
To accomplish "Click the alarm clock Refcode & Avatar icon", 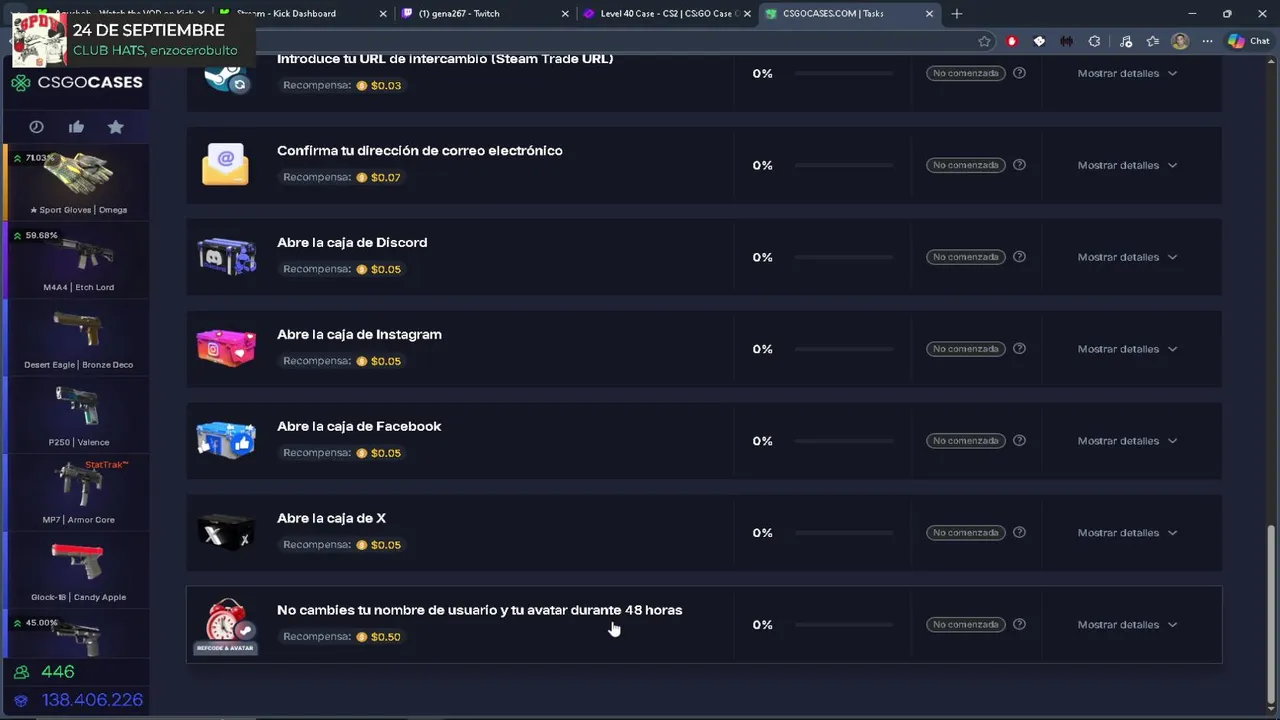I will pyautogui.click(x=226, y=625).
